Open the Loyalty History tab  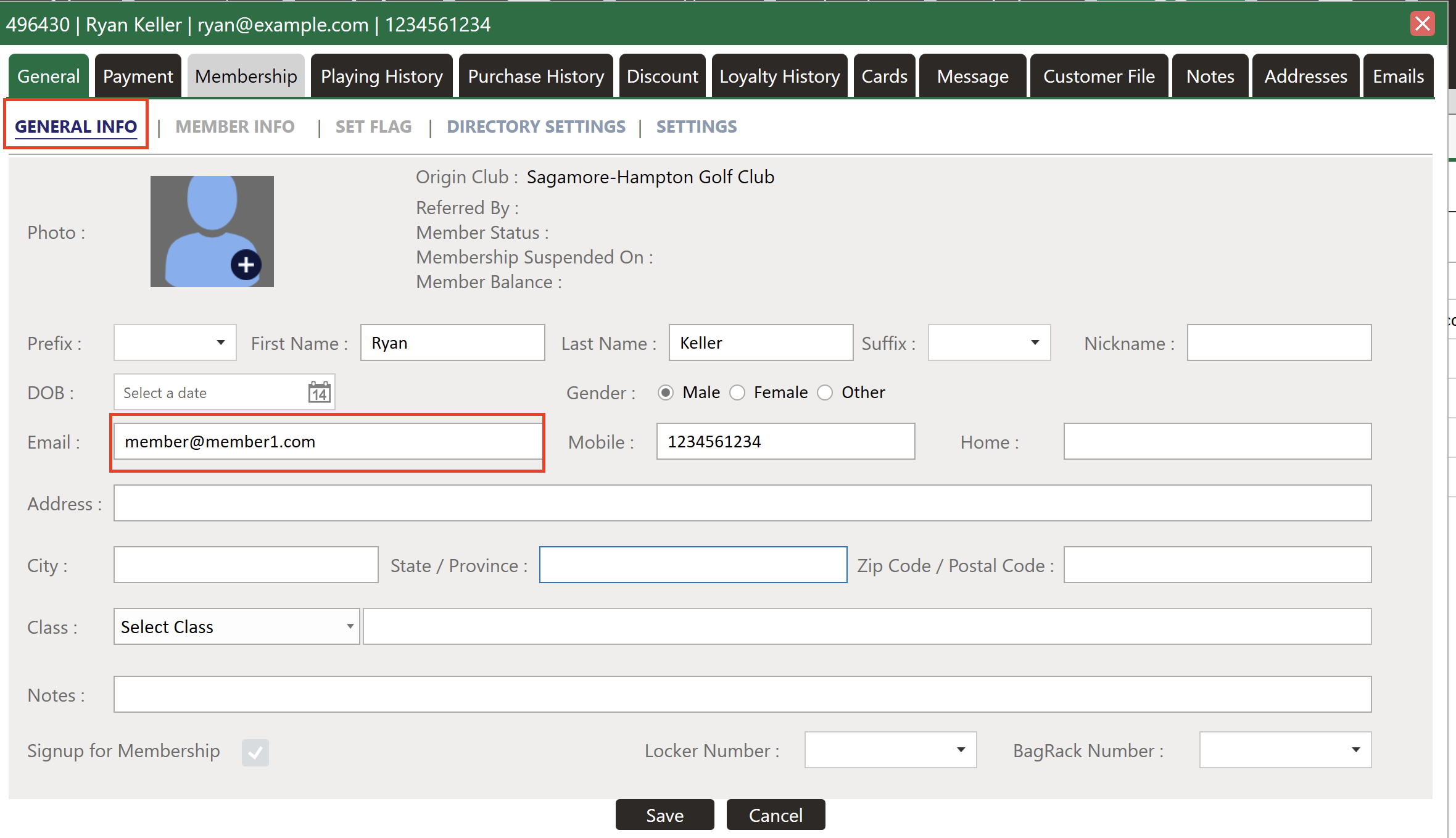(779, 77)
